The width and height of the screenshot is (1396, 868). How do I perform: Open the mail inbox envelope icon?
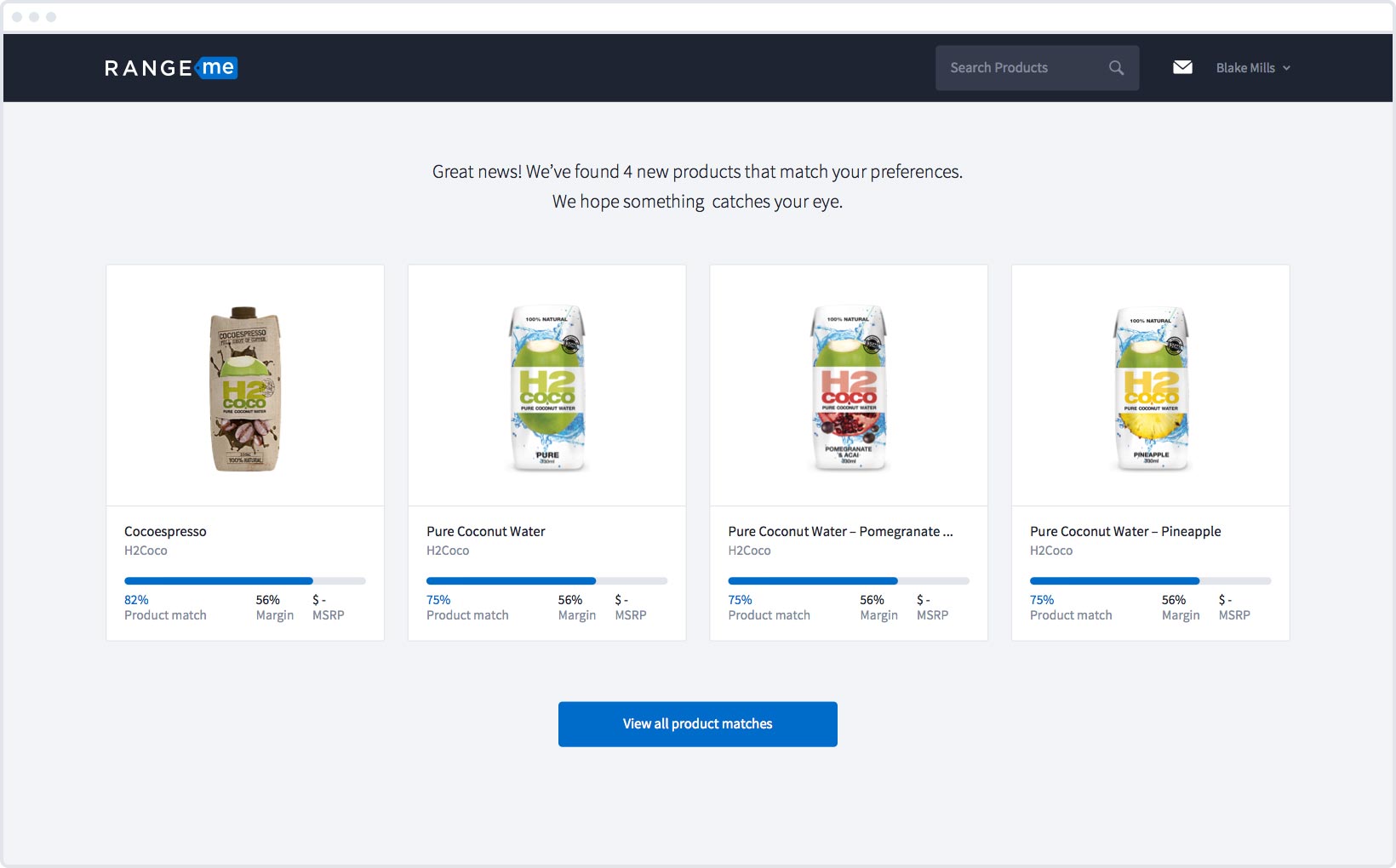coord(1182,68)
